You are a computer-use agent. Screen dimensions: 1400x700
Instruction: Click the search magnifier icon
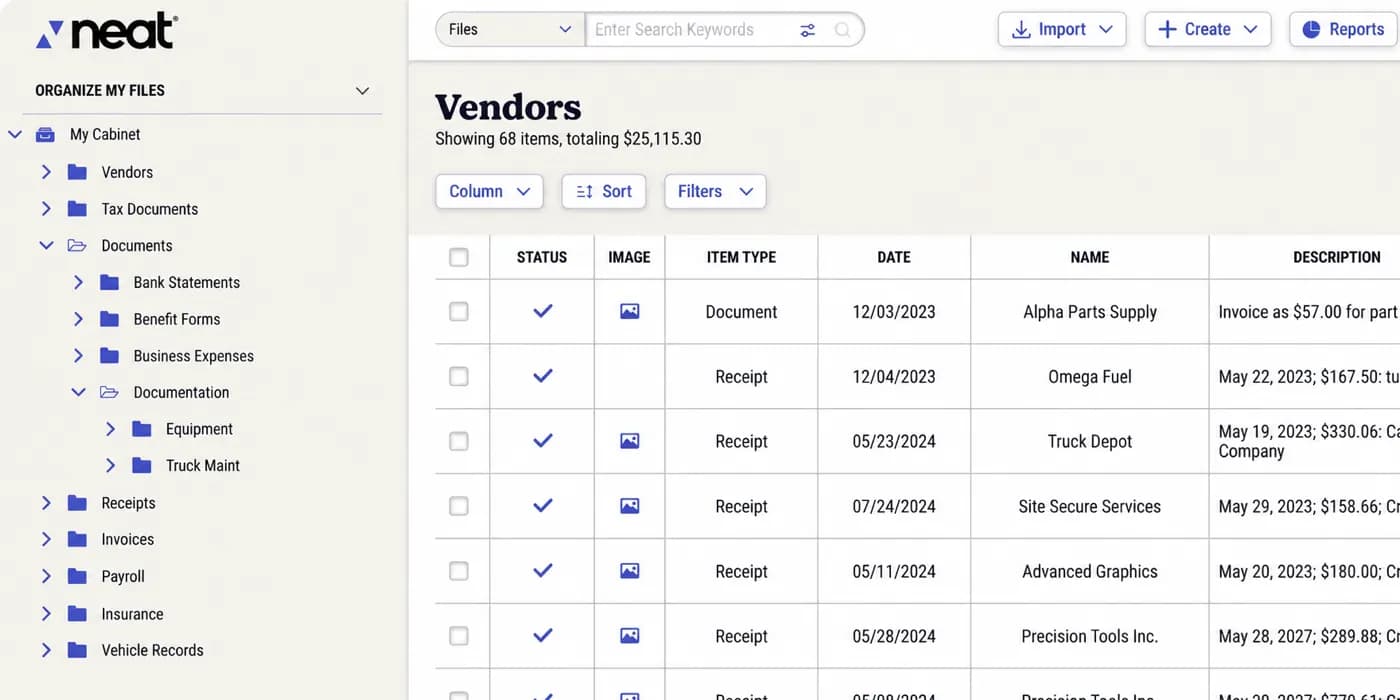click(x=843, y=30)
